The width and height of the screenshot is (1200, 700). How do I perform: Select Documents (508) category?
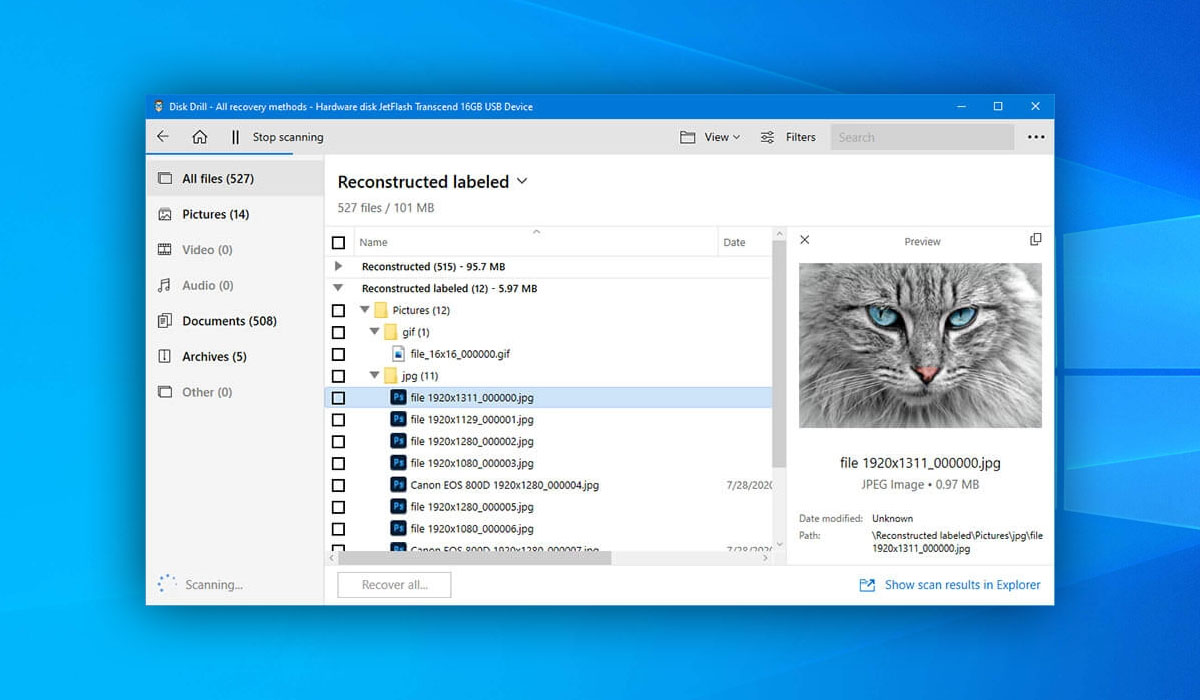235,321
